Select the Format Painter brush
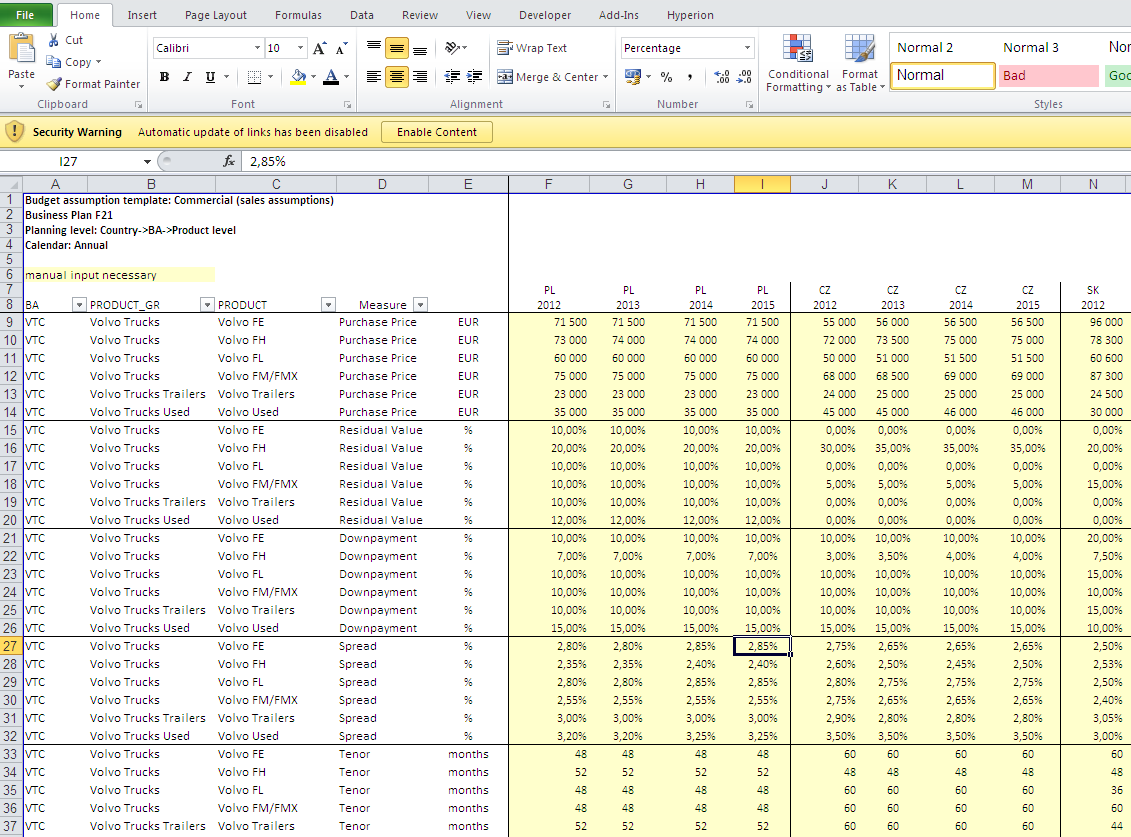 click(x=54, y=84)
